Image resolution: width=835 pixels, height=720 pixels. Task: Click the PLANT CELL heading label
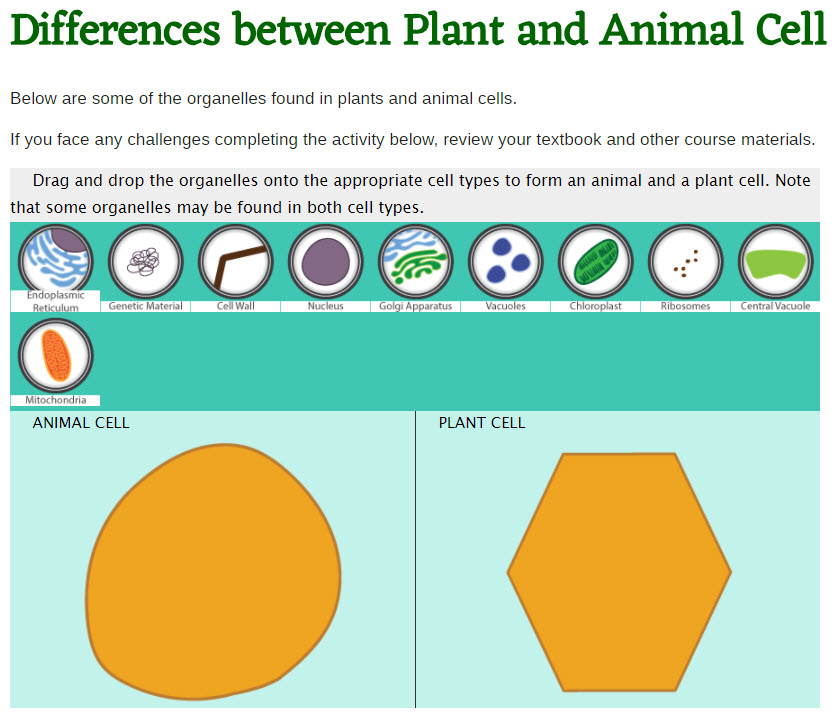pos(482,423)
